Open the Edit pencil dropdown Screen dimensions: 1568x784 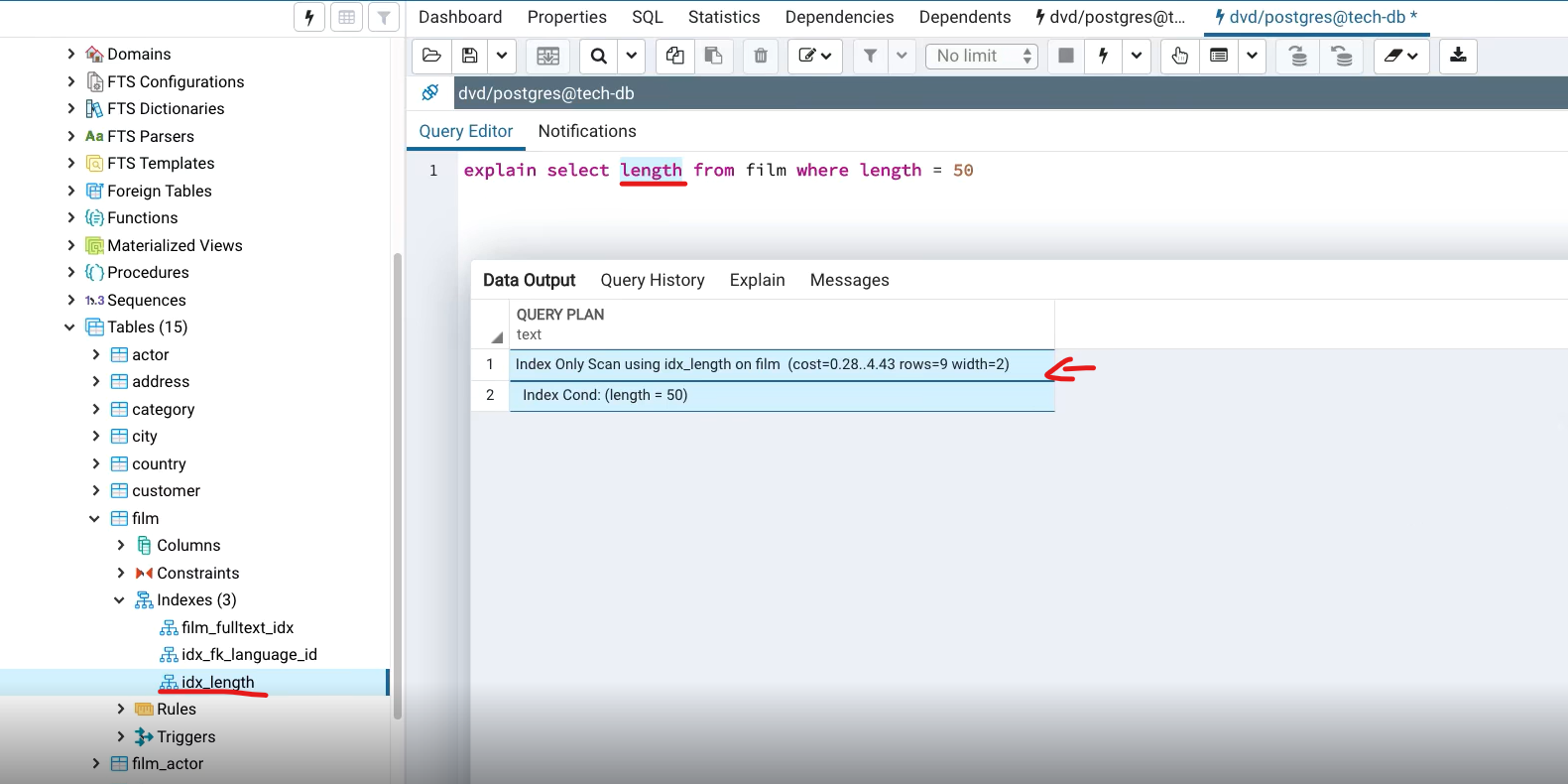point(815,56)
